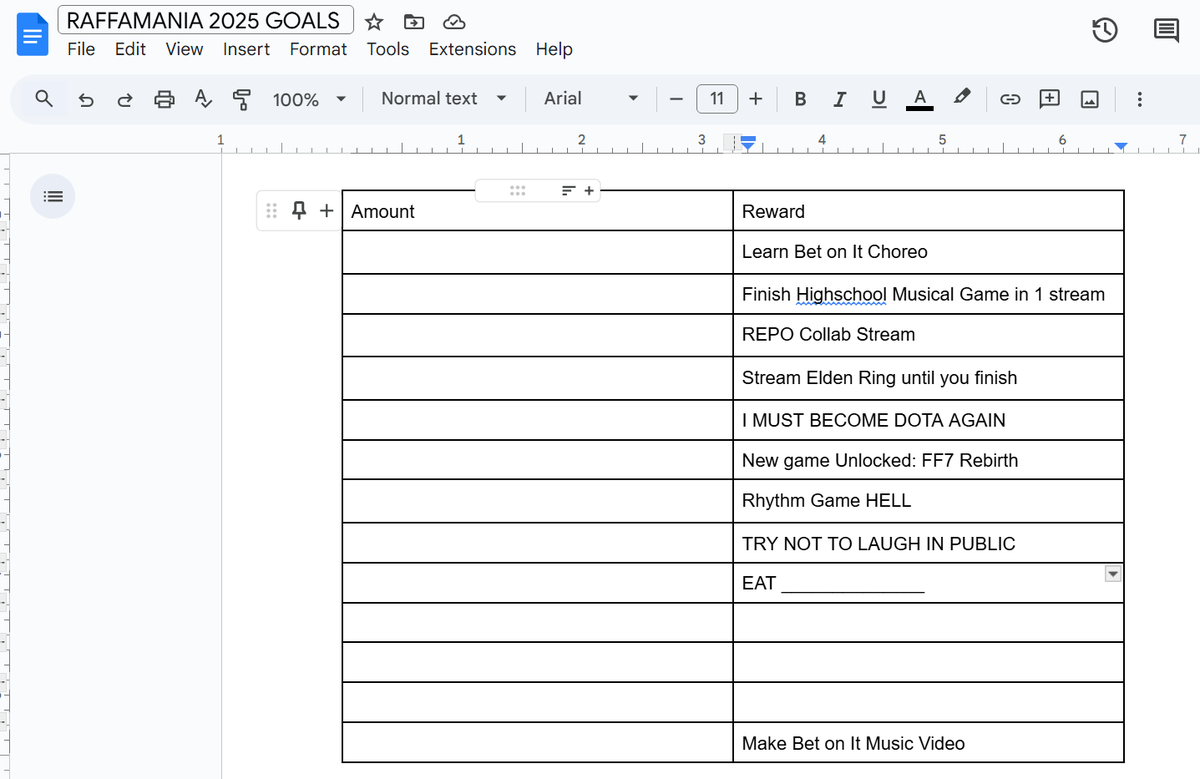Open the zoom 100% dropdown
The image size is (1200, 779).
point(309,99)
